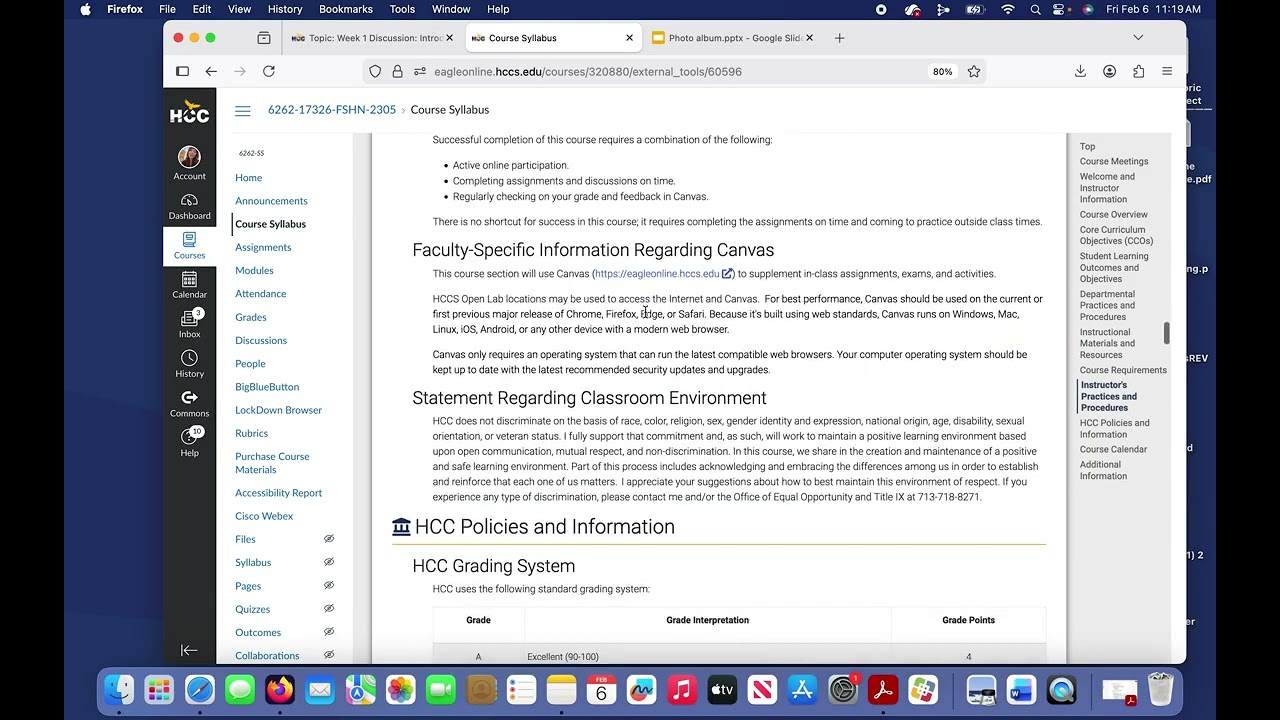1280x720 pixels.
Task: Open the Bookmarks menu
Action: 346,9
